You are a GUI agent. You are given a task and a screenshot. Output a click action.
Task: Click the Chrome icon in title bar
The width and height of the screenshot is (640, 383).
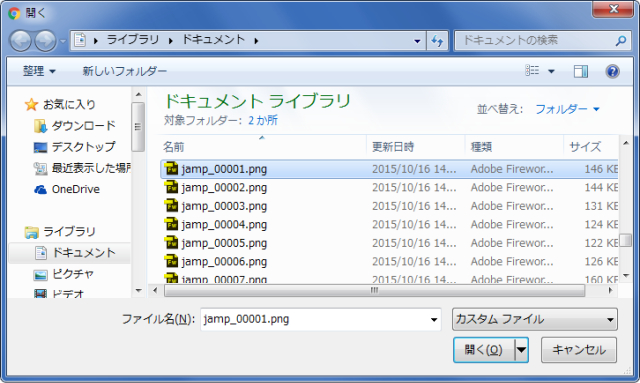coord(15,13)
